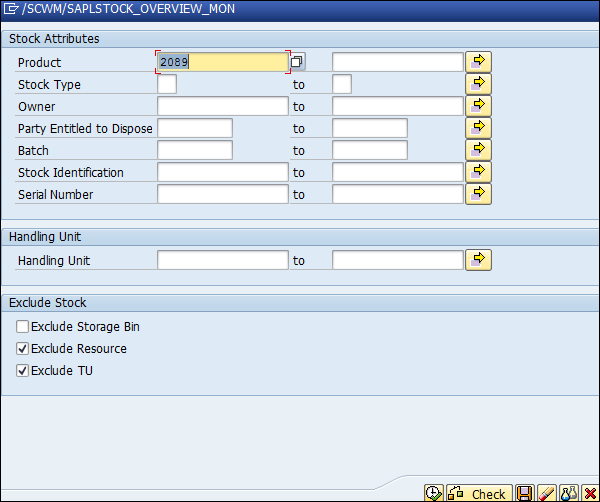Click the red X cancel icon
This screenshot has width=600, height=502.
point(589,493)
